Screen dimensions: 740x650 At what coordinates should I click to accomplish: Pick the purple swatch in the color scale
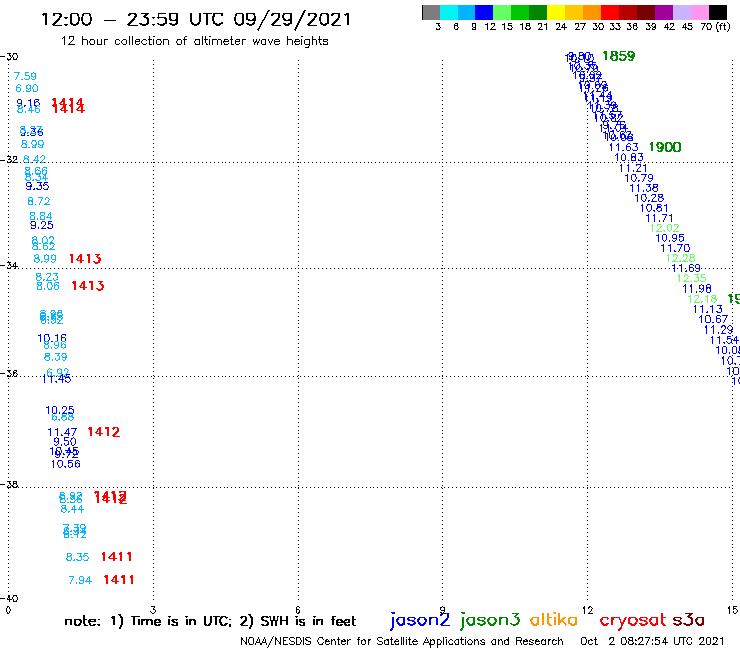click(x=664, y=12)
